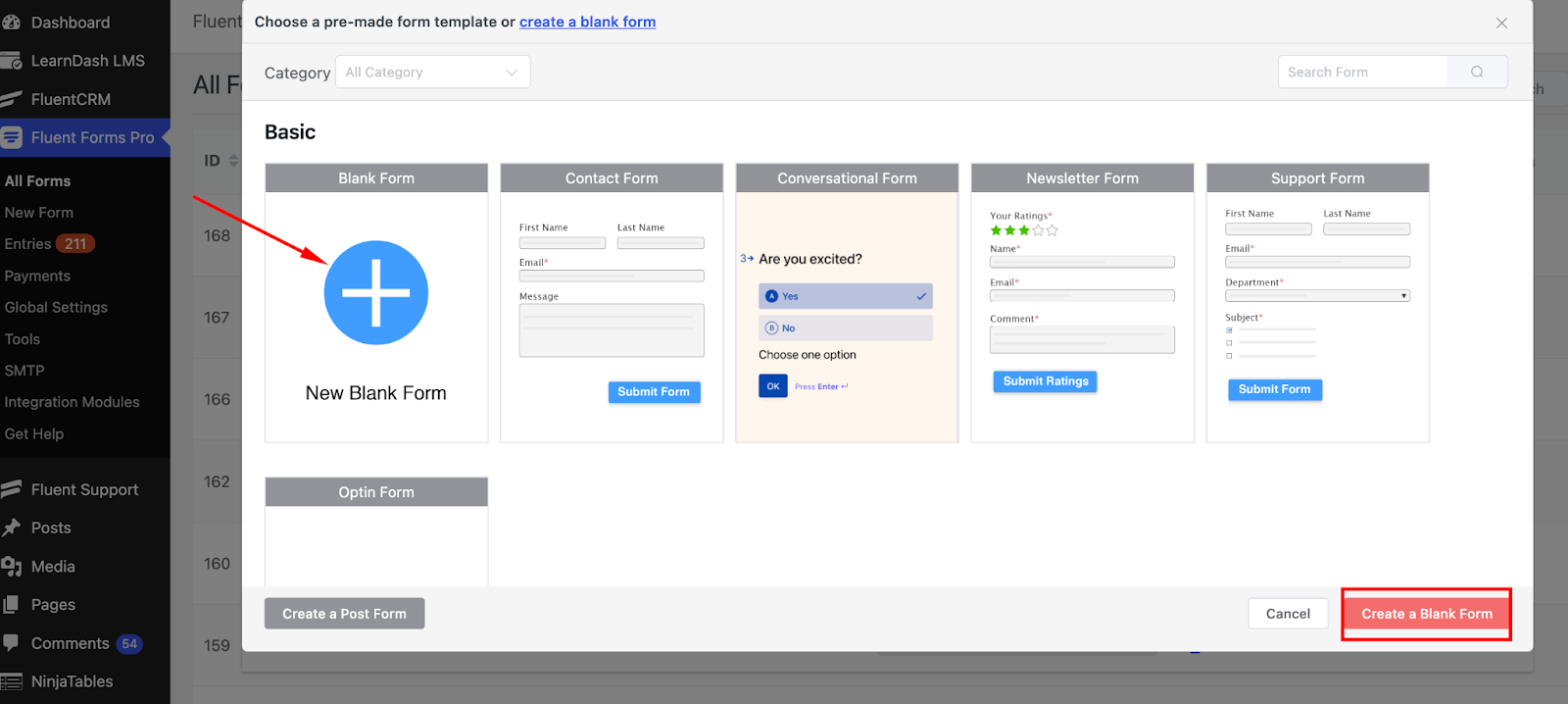Open Entries submenu item

point(27,244)
